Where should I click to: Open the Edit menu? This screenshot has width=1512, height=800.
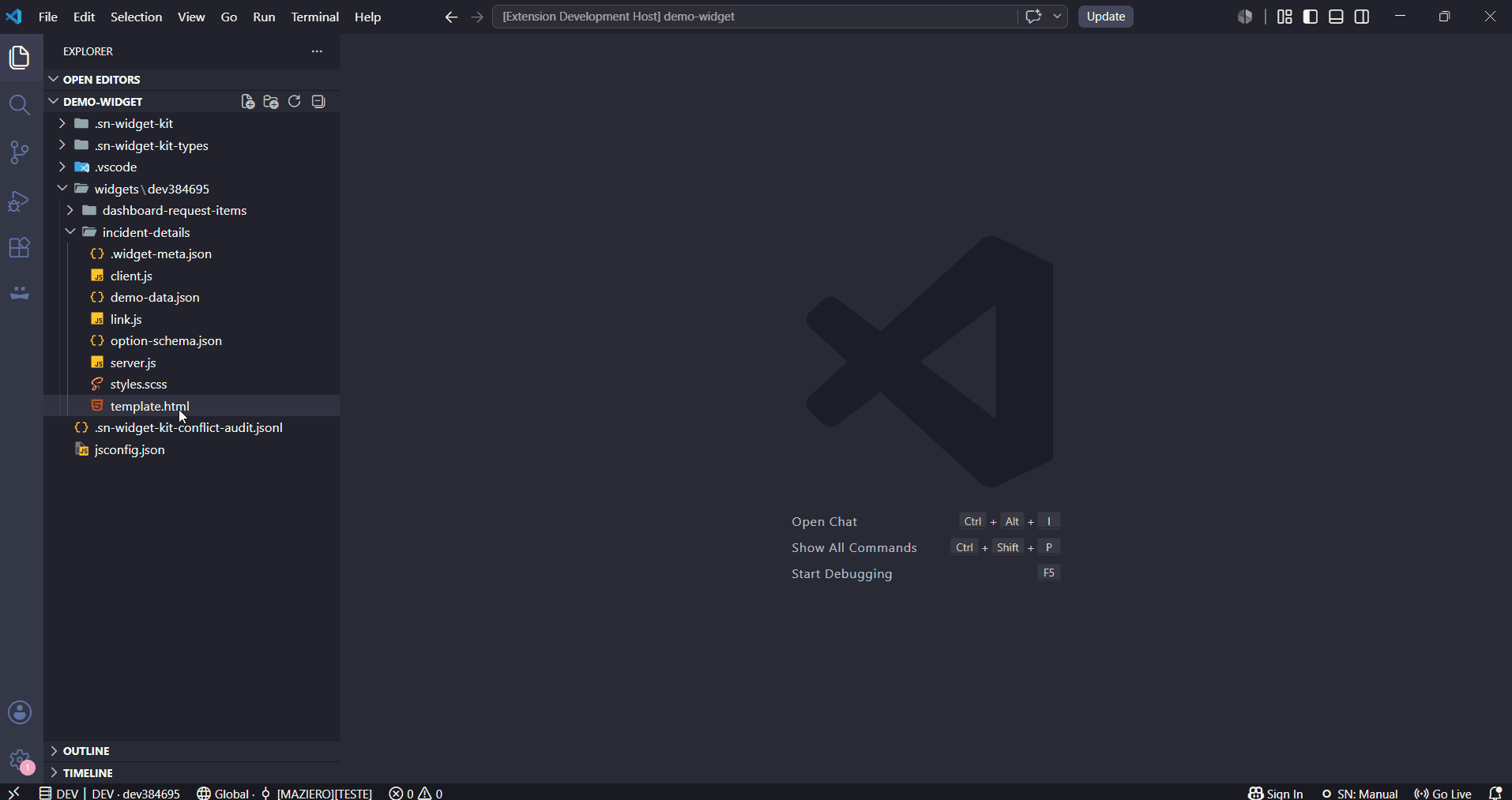coord(84,17)
